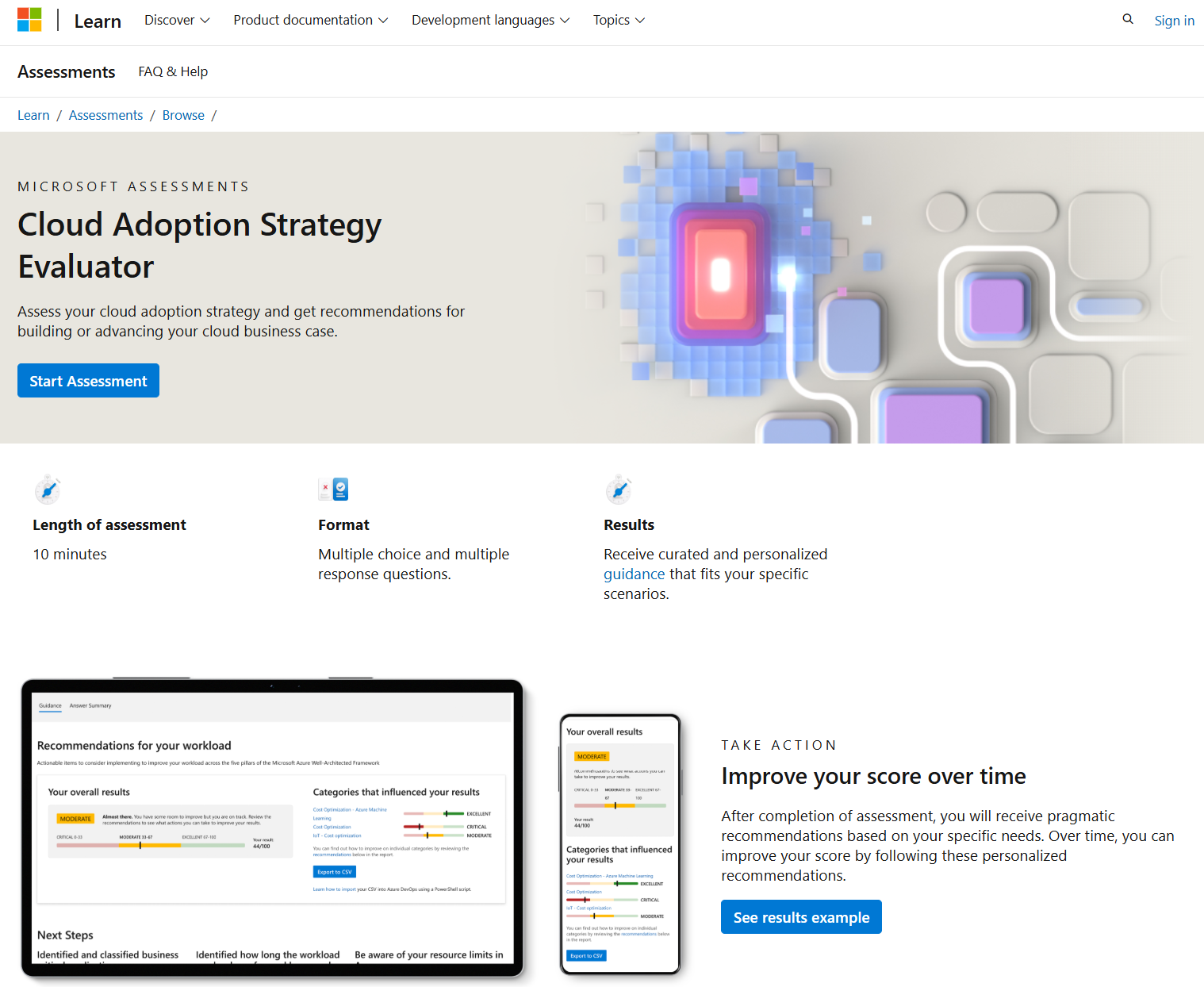Screen dimensions: 1204x987
Task: Select the multiple choice Format icon
Action: pyautogui.click(x=333, y=490)
